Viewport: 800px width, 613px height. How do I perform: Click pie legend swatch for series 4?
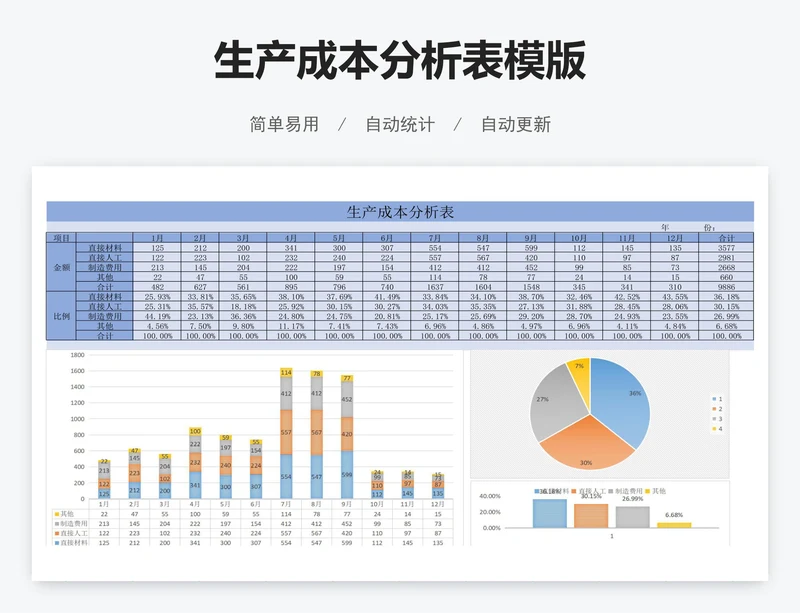[x=714, y=429]
